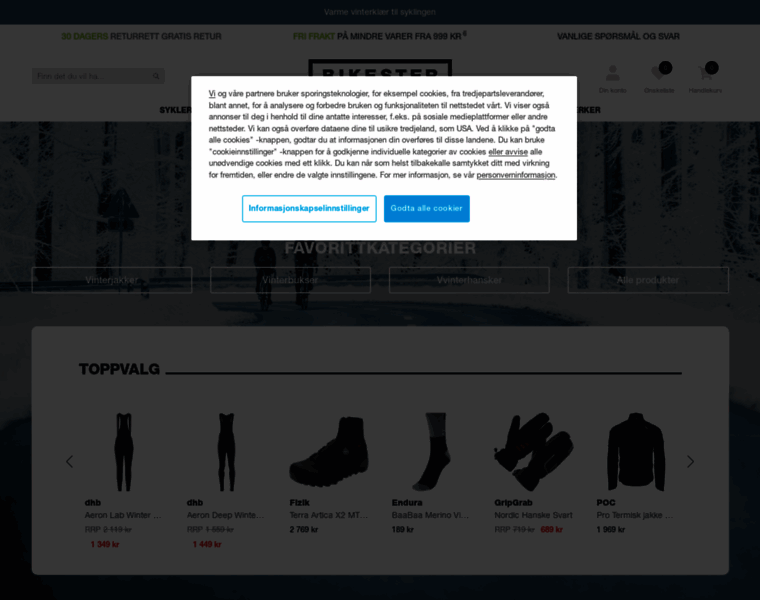Follow the personverninformasjon link
The width and height of the screenshot is (760, 600).
coord(516,175)
